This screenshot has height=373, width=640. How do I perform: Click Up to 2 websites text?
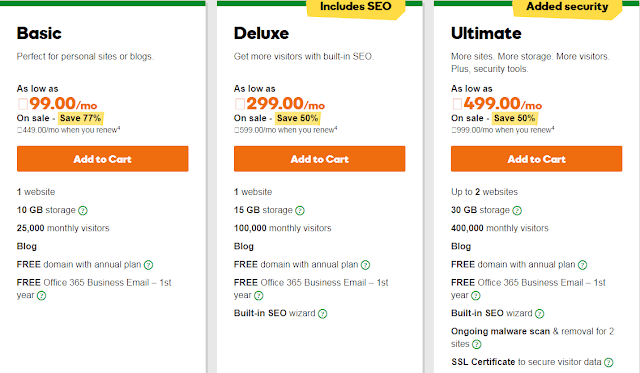click(x=484, y=192)
